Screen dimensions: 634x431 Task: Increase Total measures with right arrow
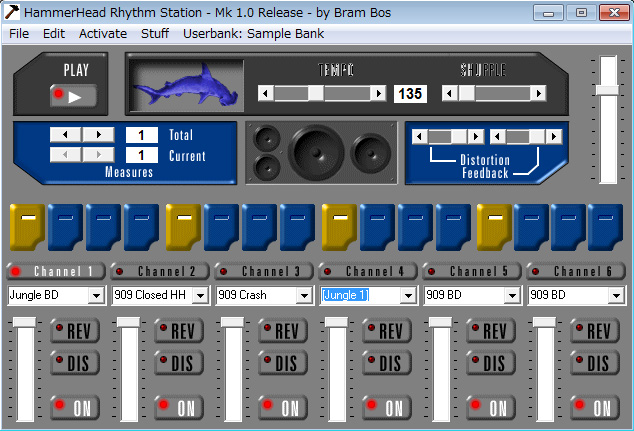pos(98,134)
